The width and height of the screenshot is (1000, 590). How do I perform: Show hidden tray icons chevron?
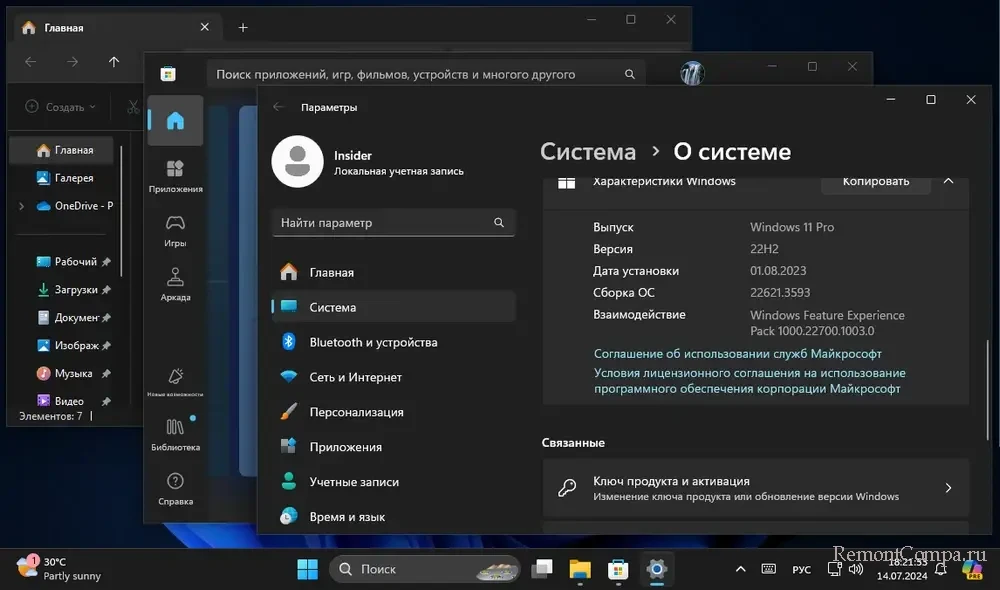(x=740, y=569)
